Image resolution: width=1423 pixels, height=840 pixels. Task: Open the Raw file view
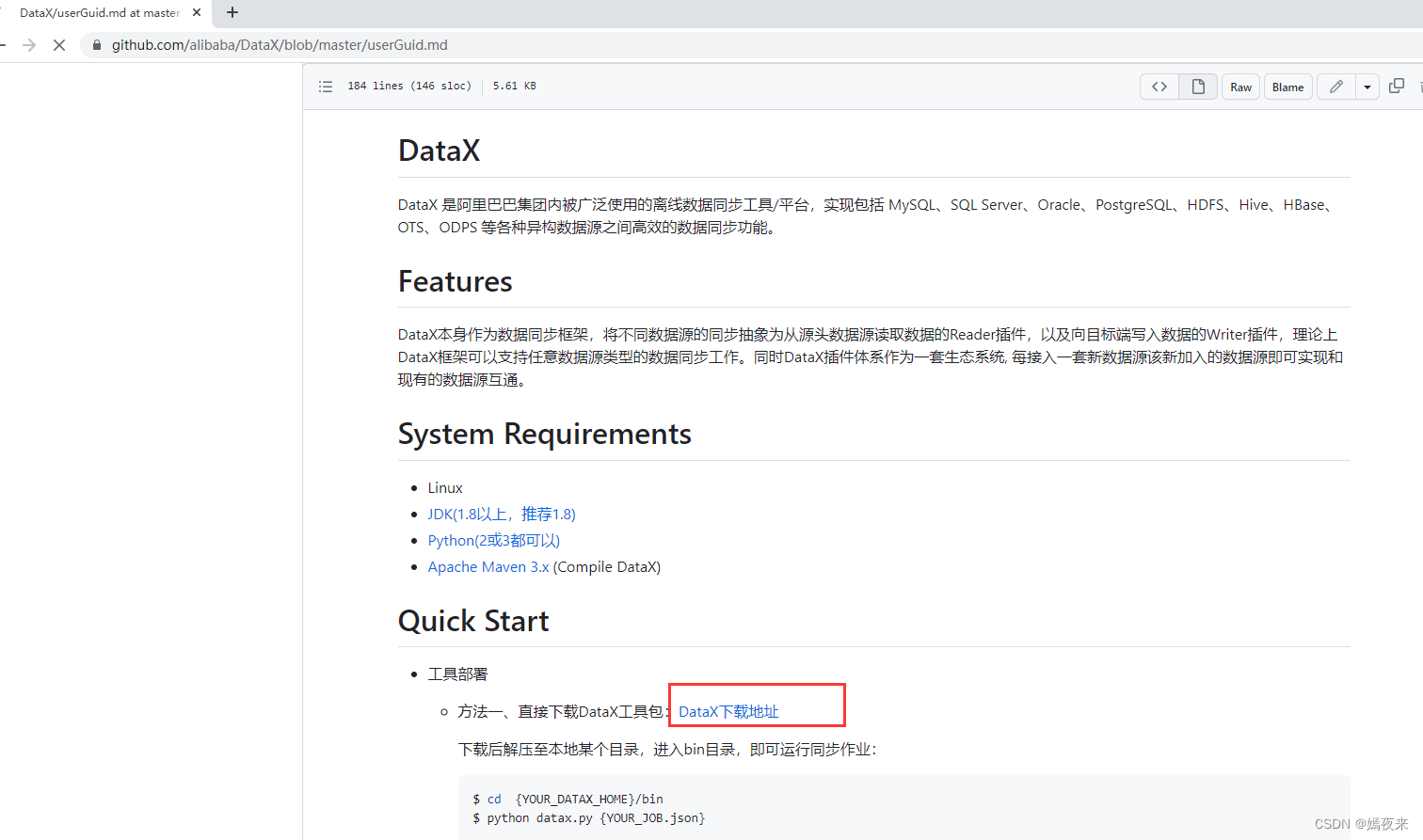[1241, 87]
